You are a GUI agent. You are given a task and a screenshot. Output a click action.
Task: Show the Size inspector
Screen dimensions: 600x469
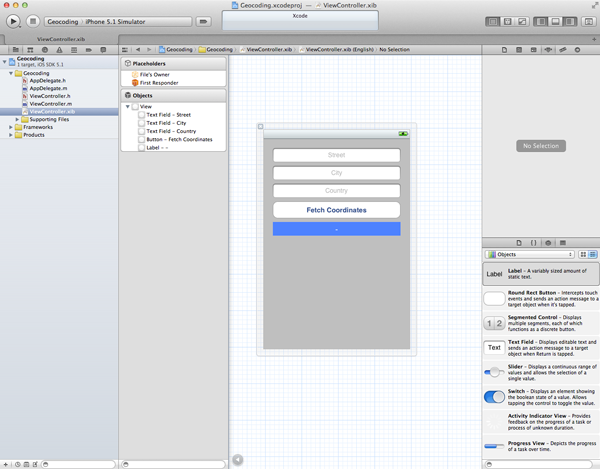point(562,50)
